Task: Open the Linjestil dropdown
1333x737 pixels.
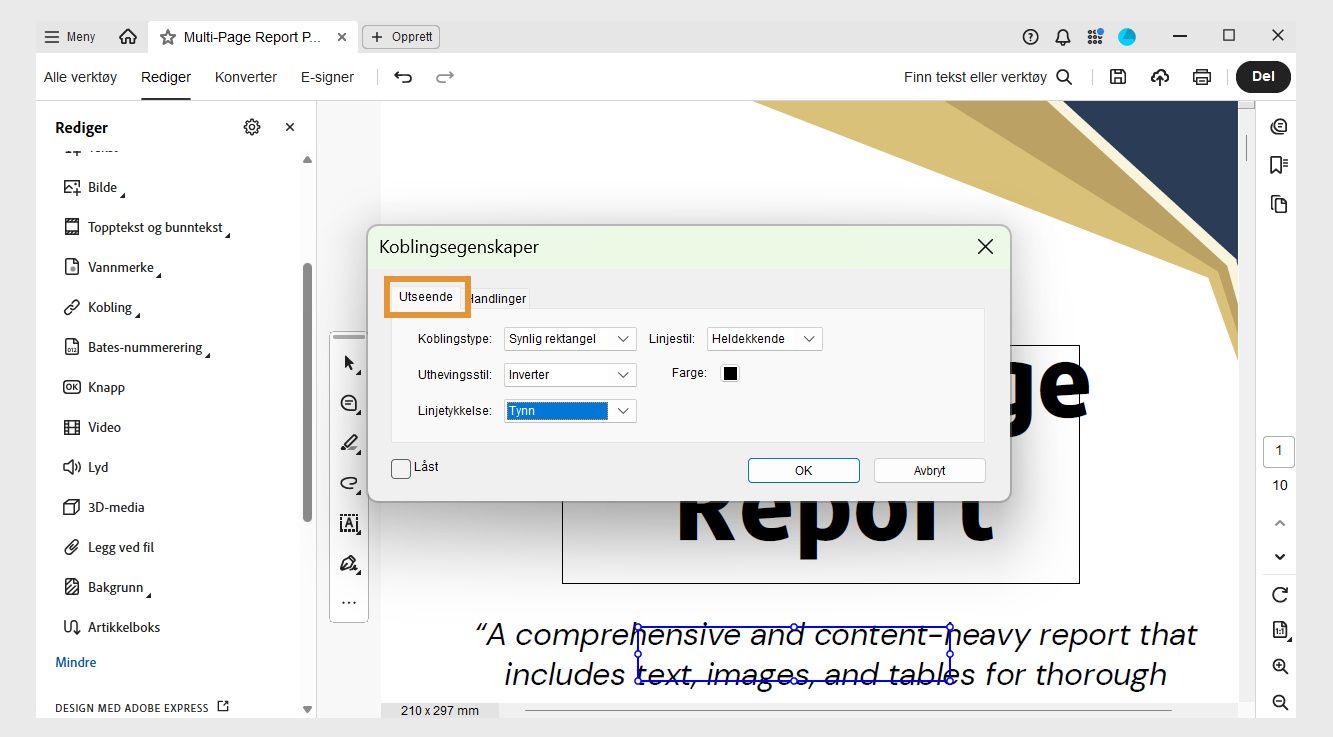Action: [764, 339]
